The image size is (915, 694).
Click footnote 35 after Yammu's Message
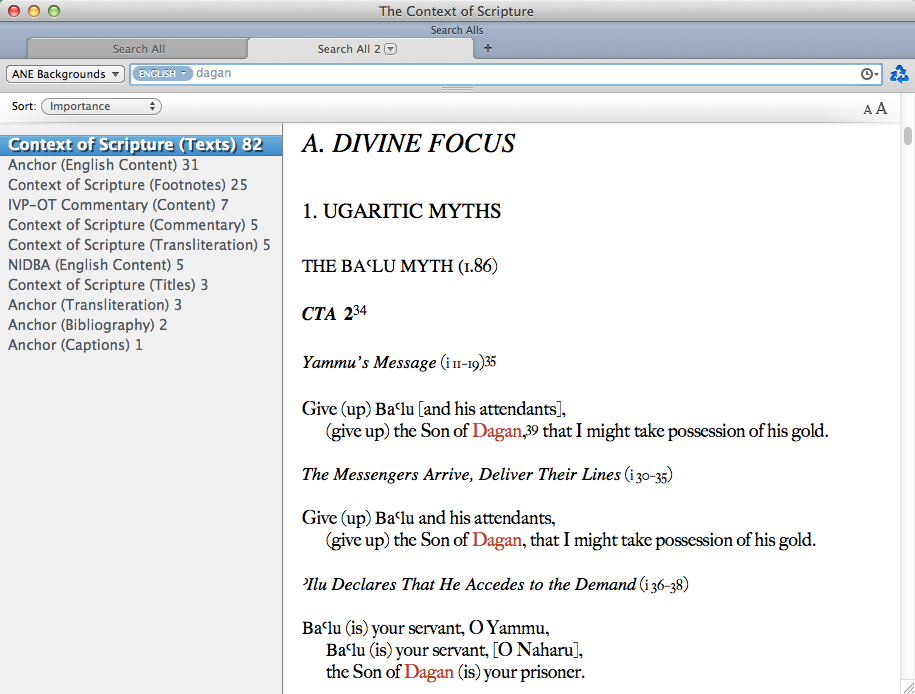490,361
